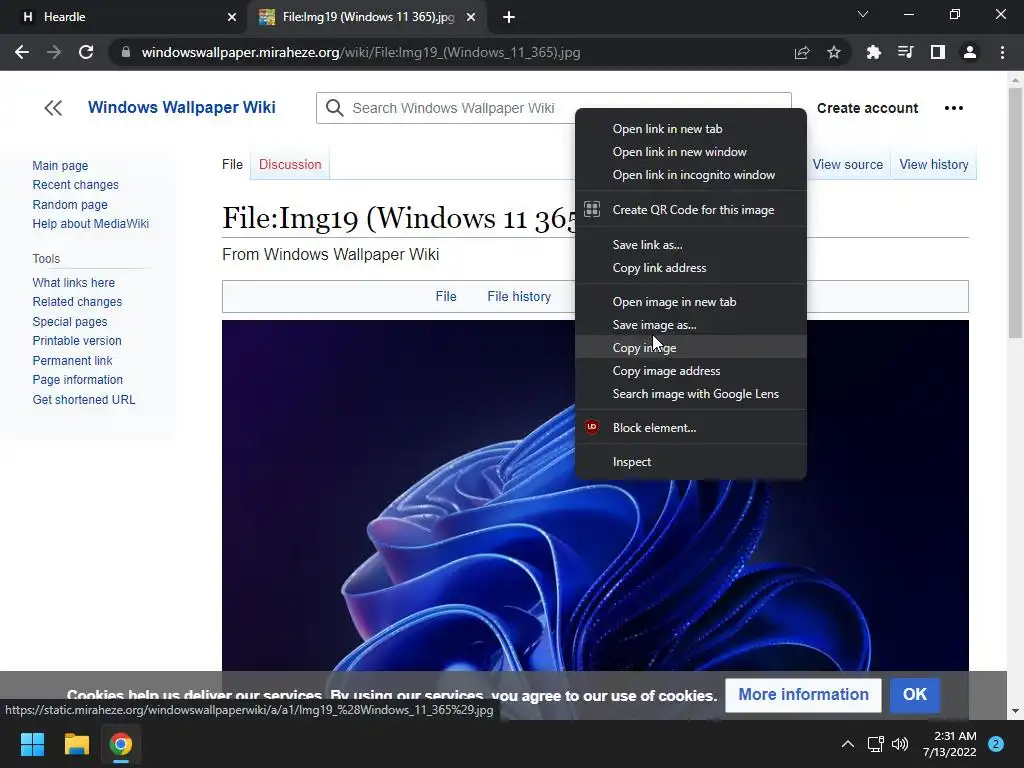
Task: Select Save link as...
Action: coord(690,244)
